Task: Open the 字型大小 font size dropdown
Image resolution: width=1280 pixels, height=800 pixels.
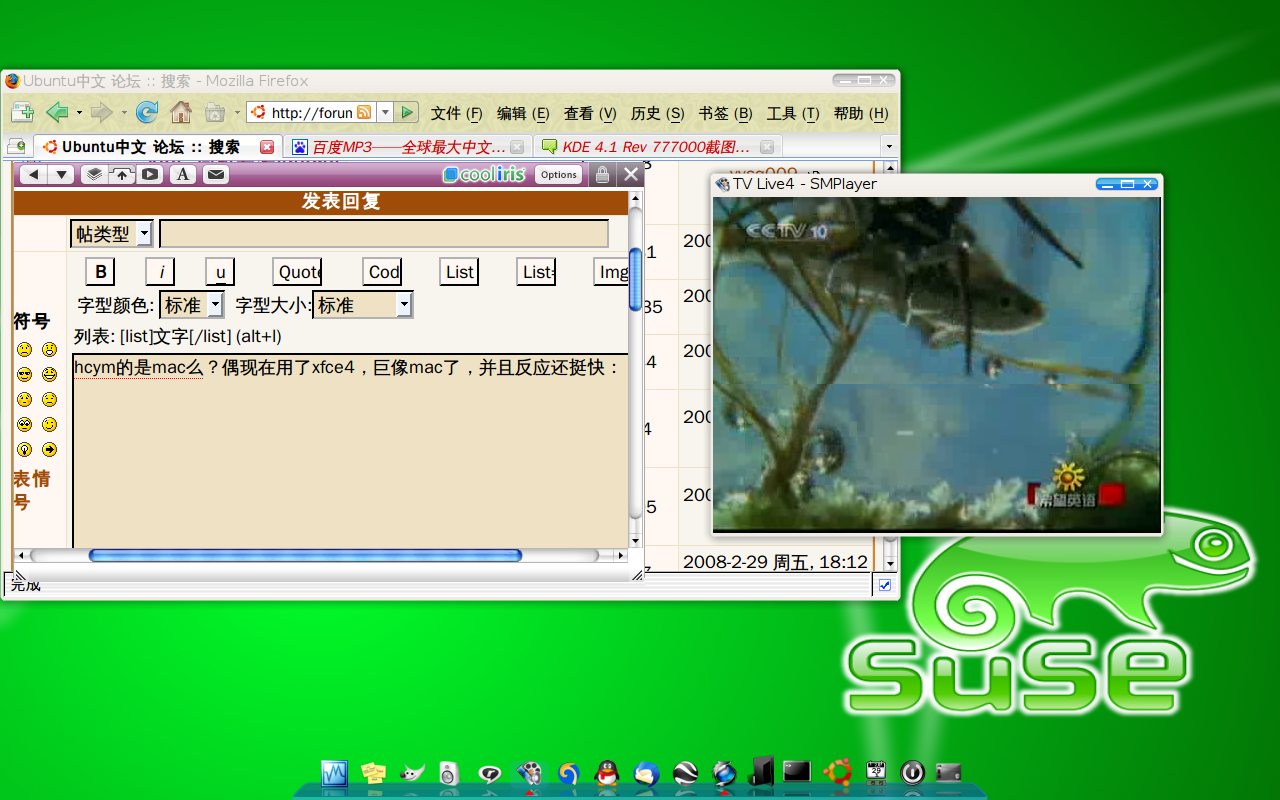Action: pos(363,305)
